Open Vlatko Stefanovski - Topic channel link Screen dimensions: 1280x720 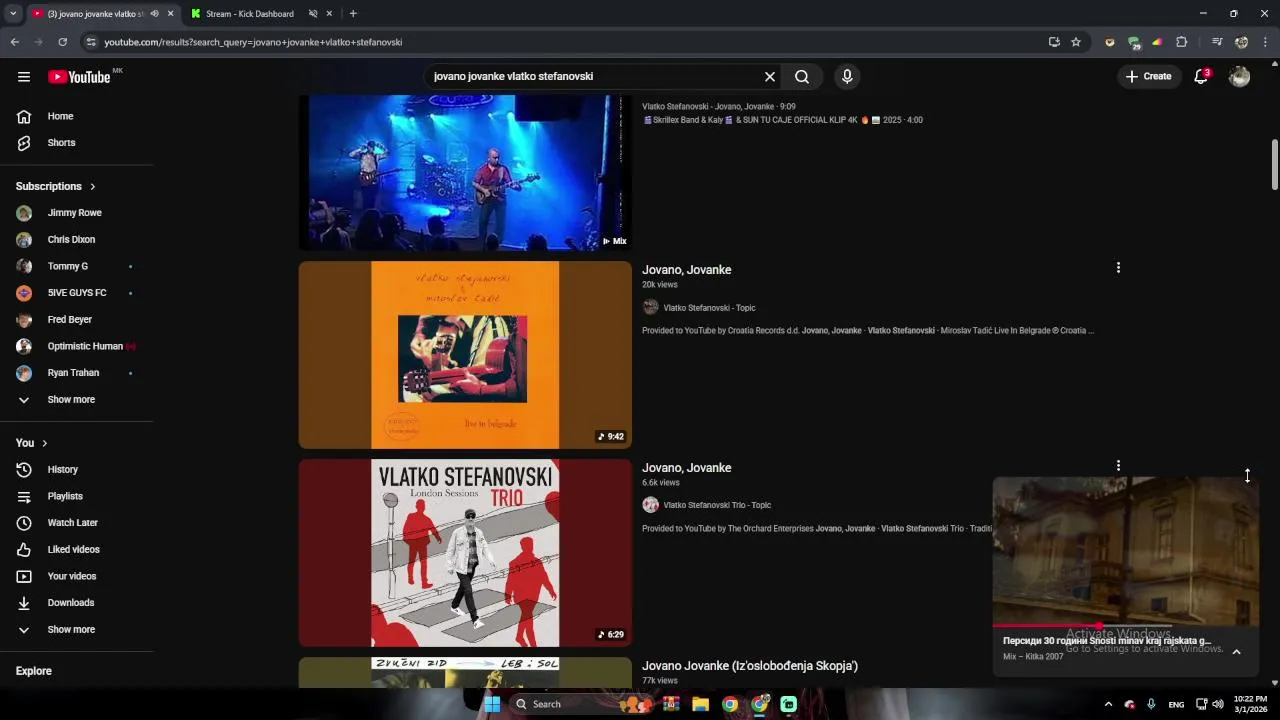coord(709,308)
